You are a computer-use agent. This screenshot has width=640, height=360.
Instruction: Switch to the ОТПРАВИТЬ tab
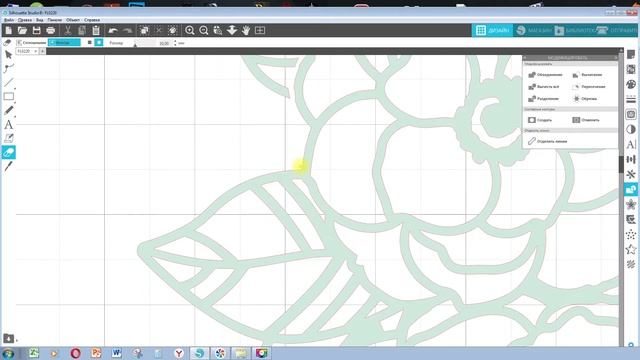(x=617, y=30)
